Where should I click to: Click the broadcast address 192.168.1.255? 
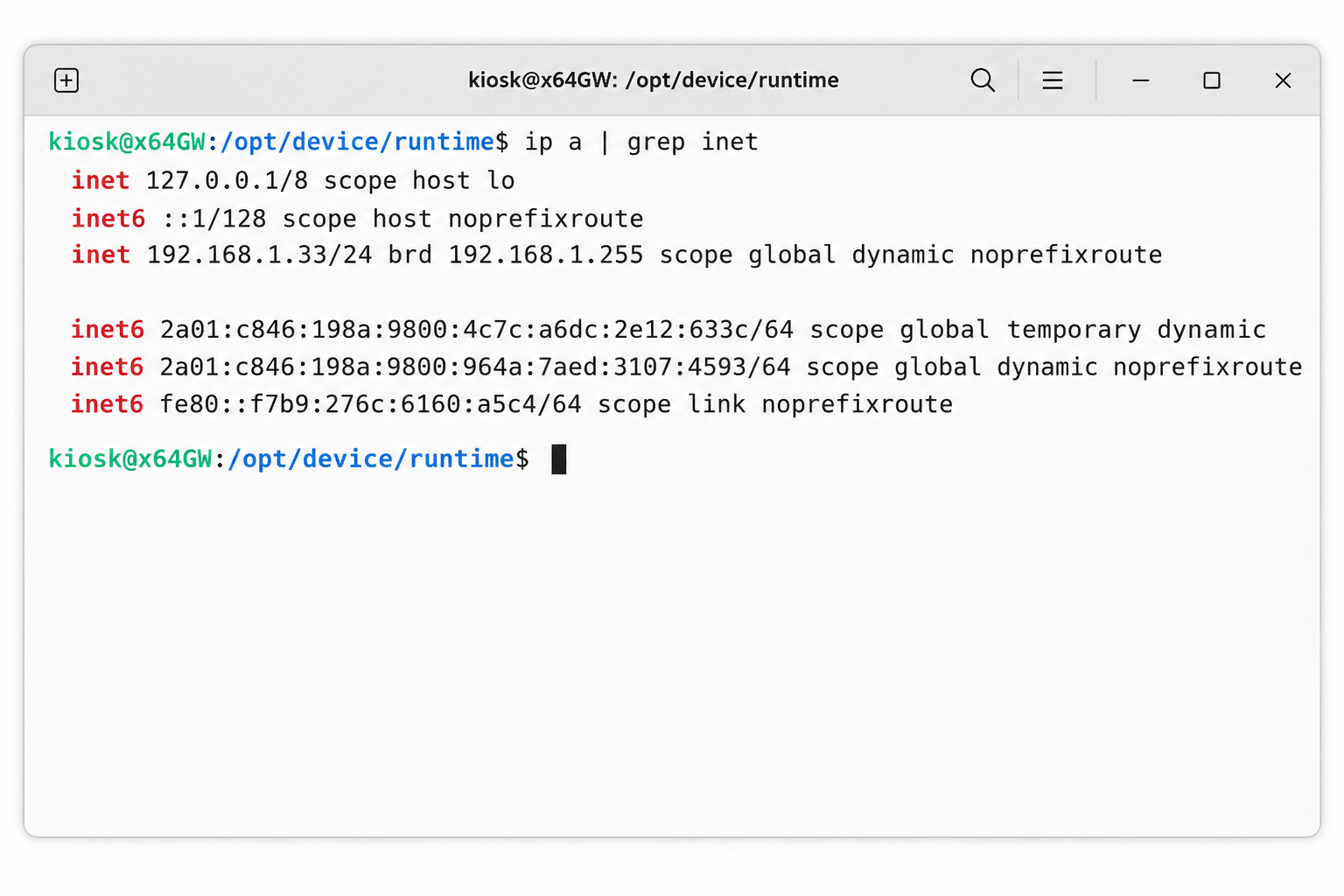(x=546, y=255)
